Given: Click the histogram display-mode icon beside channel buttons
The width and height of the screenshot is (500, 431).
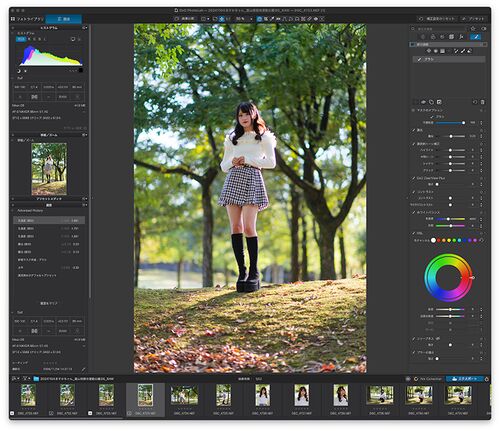Looking at the screenshot, I should tap(73, 39).
